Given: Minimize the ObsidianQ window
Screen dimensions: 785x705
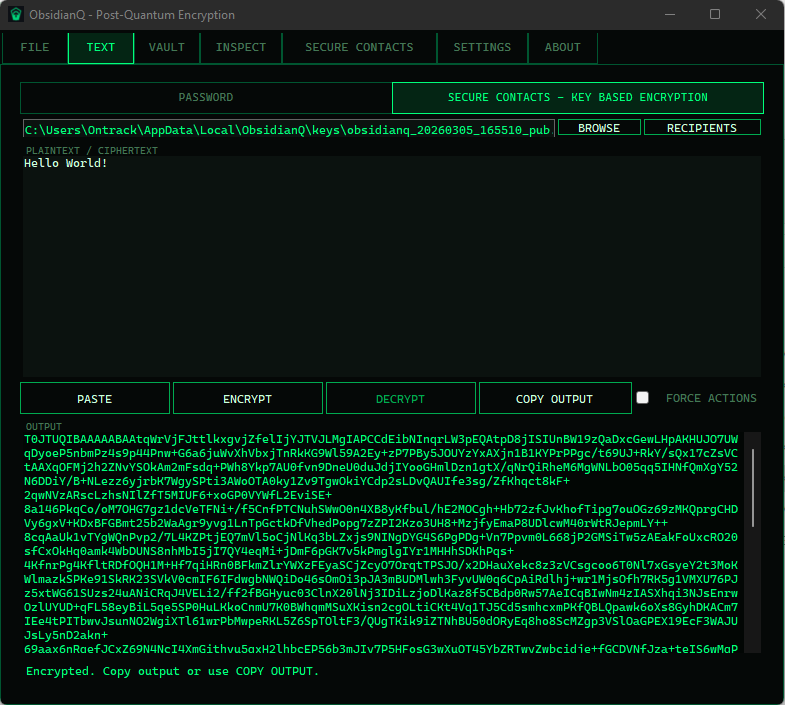Looking at the screenshot, I should click(x=670, y=15).
